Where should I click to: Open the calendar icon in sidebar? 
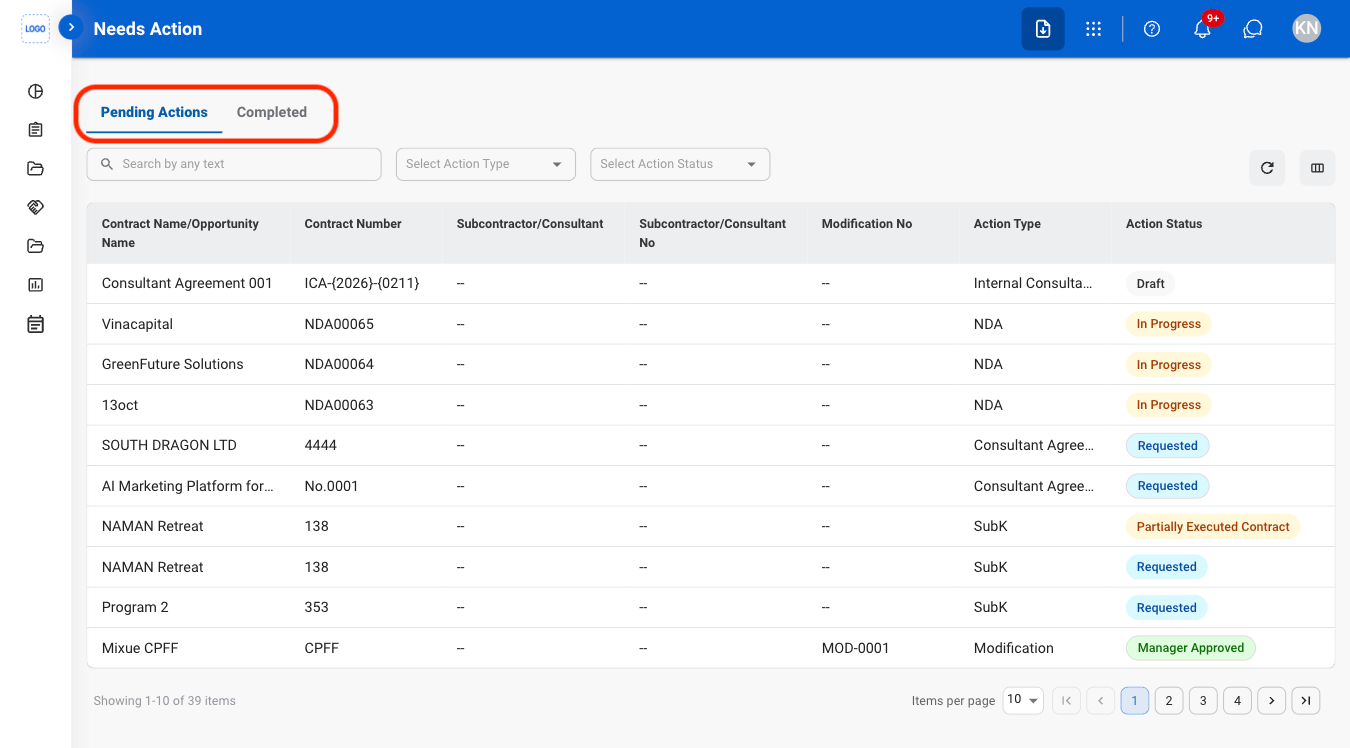36,324
